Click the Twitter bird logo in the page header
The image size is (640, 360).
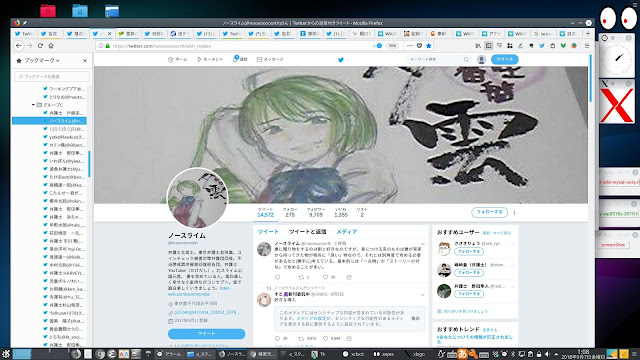tap(341, 60)
